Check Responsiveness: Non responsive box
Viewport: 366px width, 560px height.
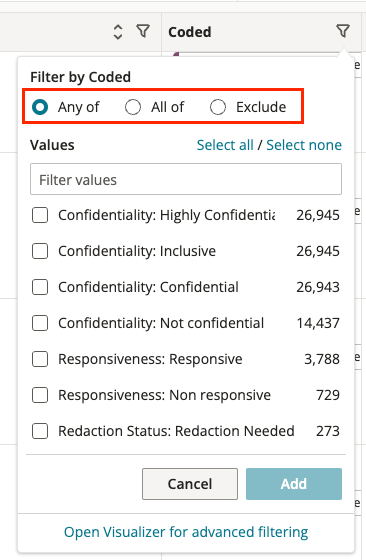pyautogui.click(x=40, y=395)
